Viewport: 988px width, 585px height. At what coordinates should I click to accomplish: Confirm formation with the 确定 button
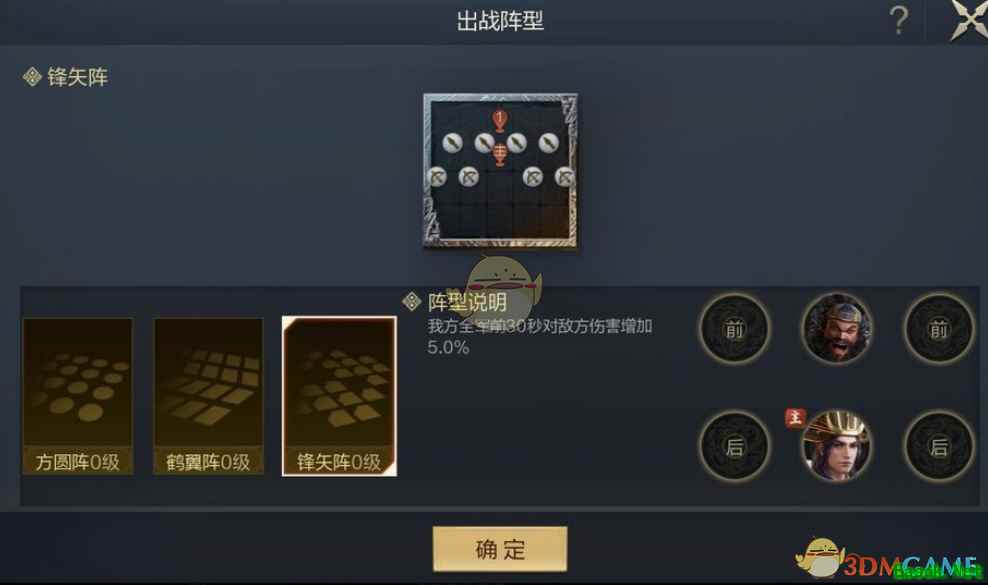click(x=500, y=549)
